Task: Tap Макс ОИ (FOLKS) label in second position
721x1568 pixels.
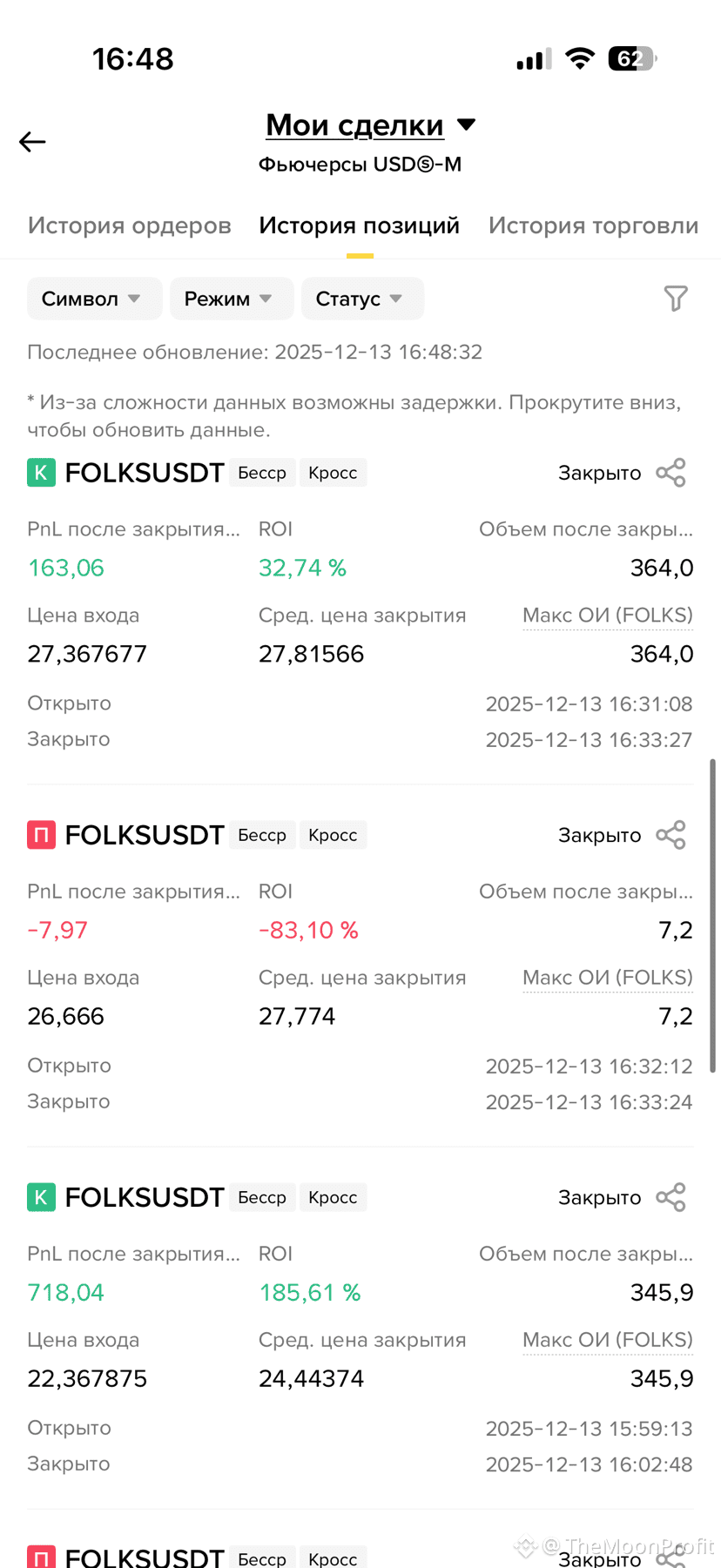Action: (608, 978)
